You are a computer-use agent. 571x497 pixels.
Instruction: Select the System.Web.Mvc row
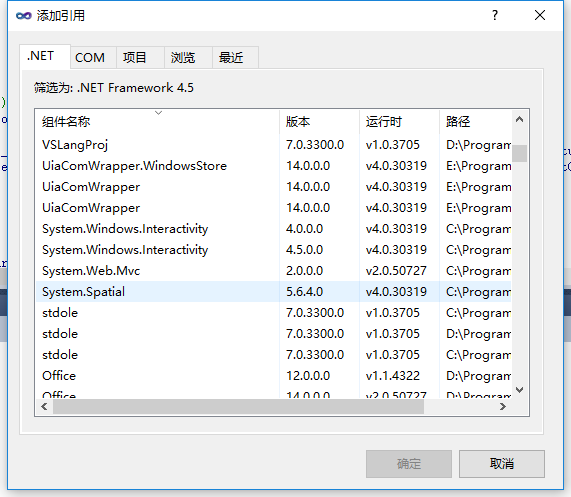click(x=273, y=271)
